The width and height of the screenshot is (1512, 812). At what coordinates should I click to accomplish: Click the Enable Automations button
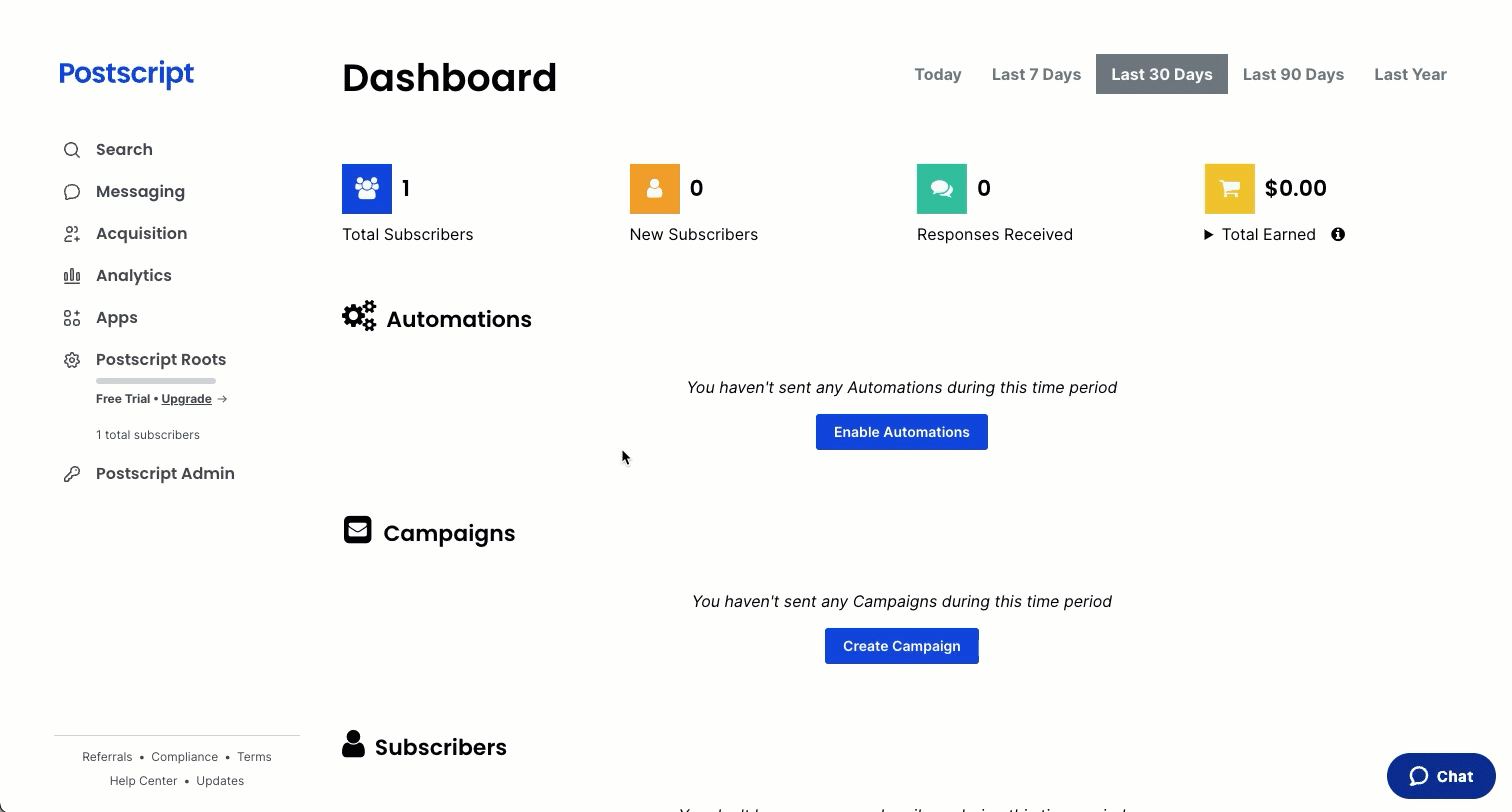coord(901,431)
